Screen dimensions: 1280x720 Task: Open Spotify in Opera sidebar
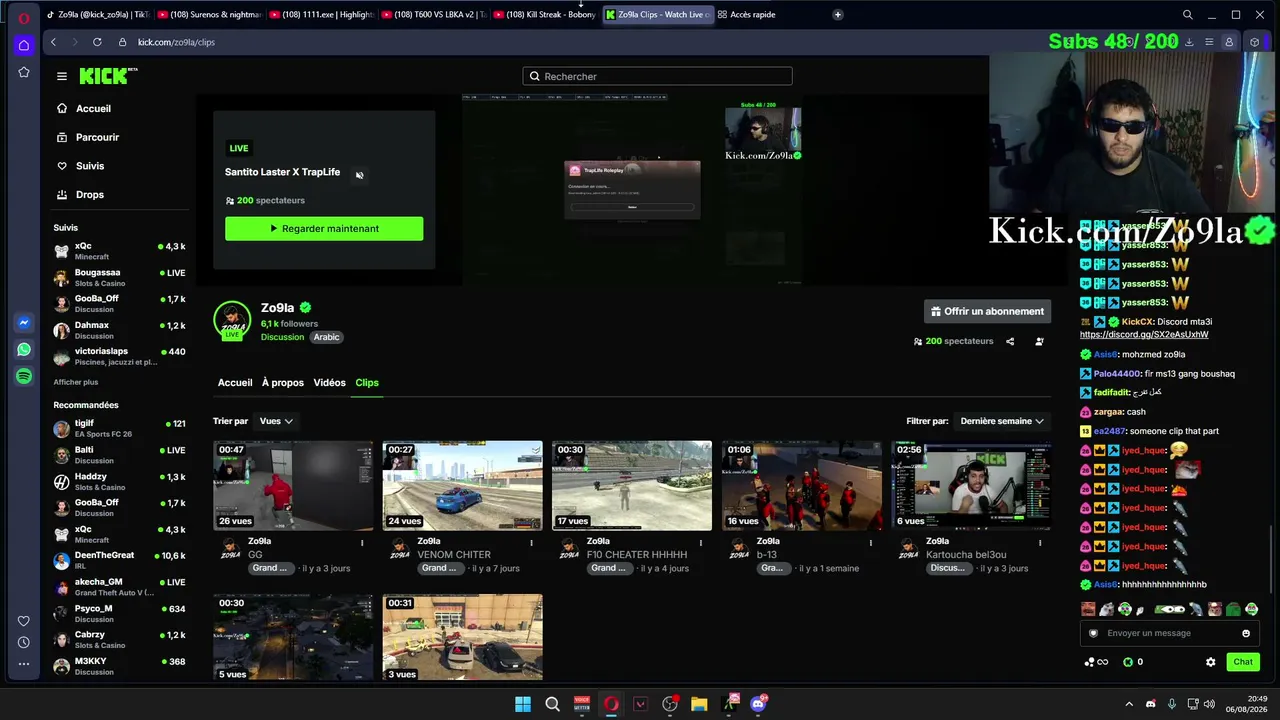(24, 376)
